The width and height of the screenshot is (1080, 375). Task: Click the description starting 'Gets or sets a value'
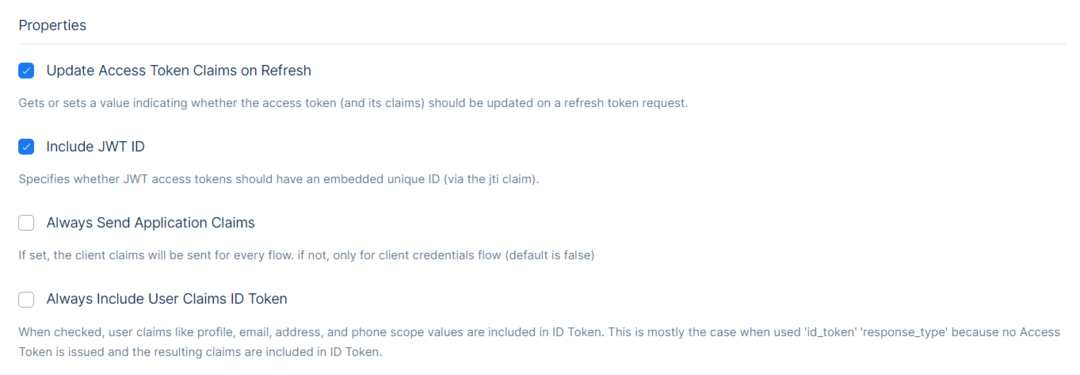(353, 103)
